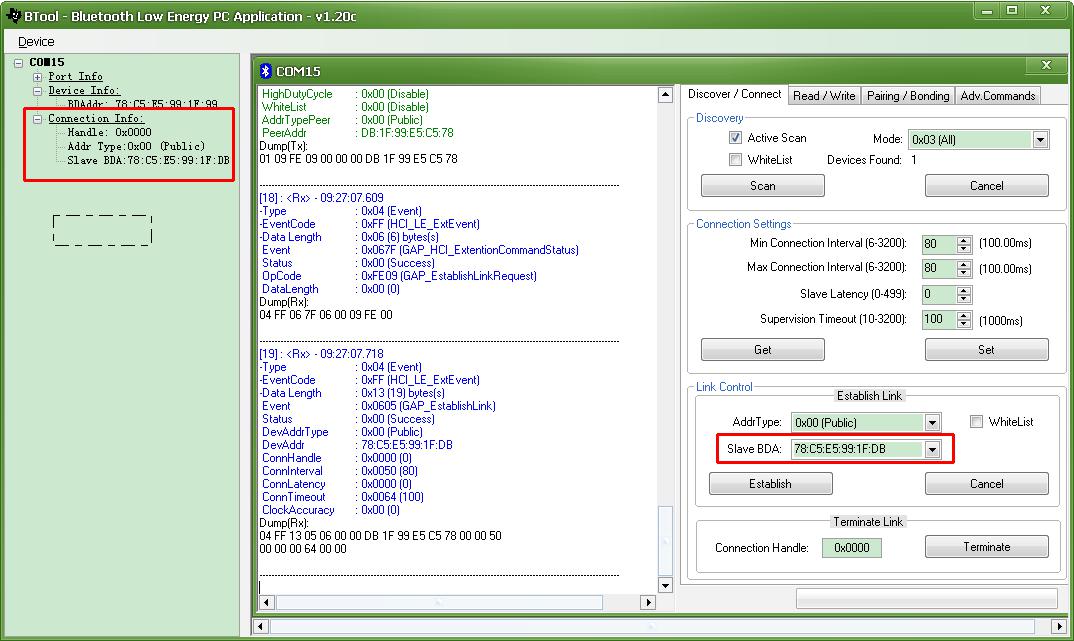Viewport: 1074px width, 641px height.
Task: Click the Connection Handle field
Action: (x=851, y=547)
